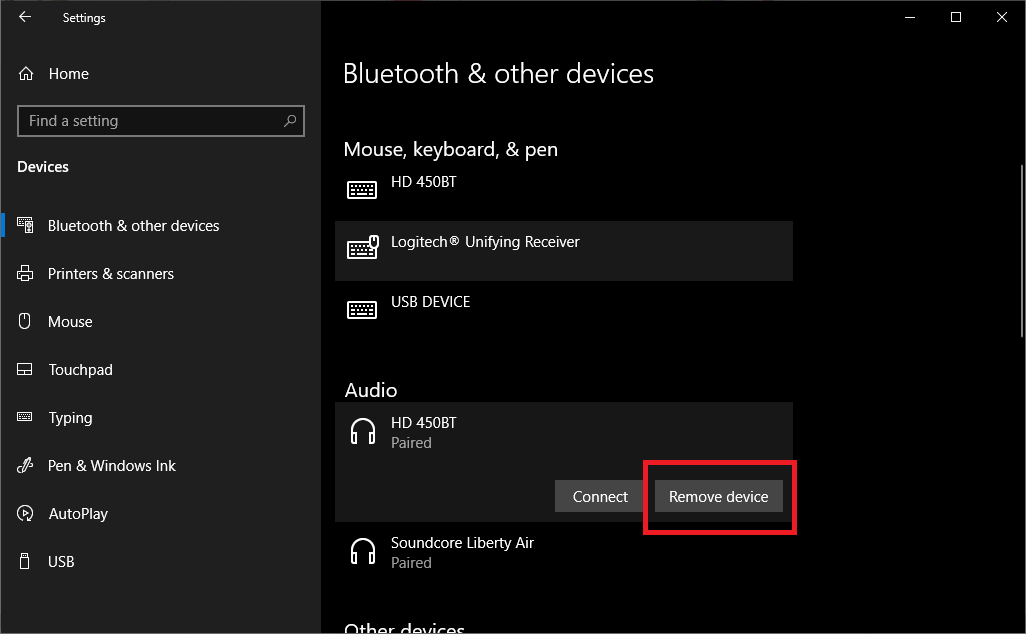Click keyboard icon next to HD 450BT keyboard entry
The image size is (1026, 634).
pos(362,190)
